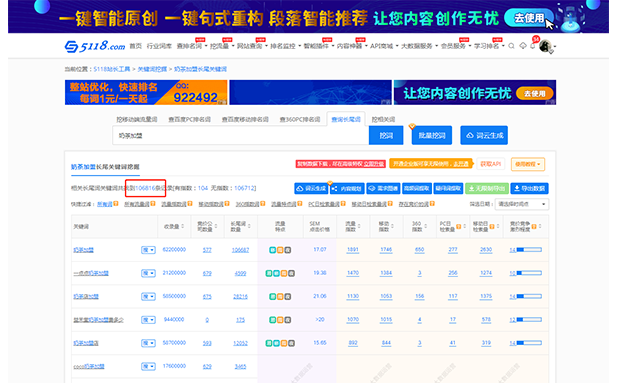
Task: Switch to the 查百度移动排名词 tab
Action: click(245, 119)
